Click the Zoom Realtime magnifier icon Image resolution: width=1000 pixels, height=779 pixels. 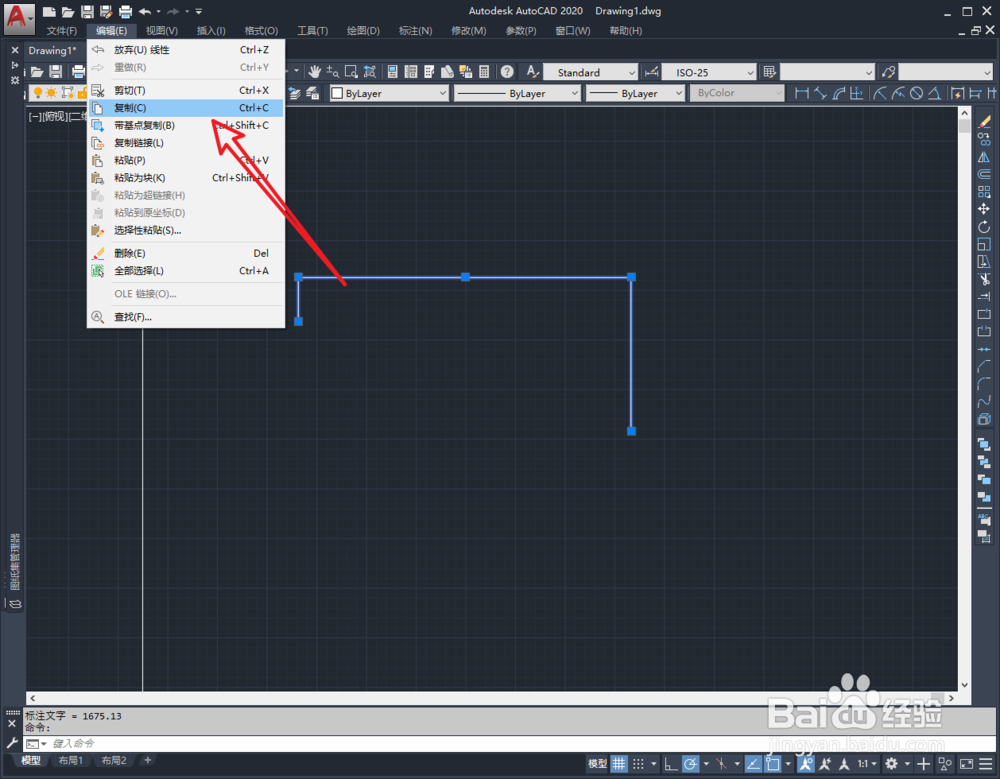pyautogui.click(x=333, y=72)
